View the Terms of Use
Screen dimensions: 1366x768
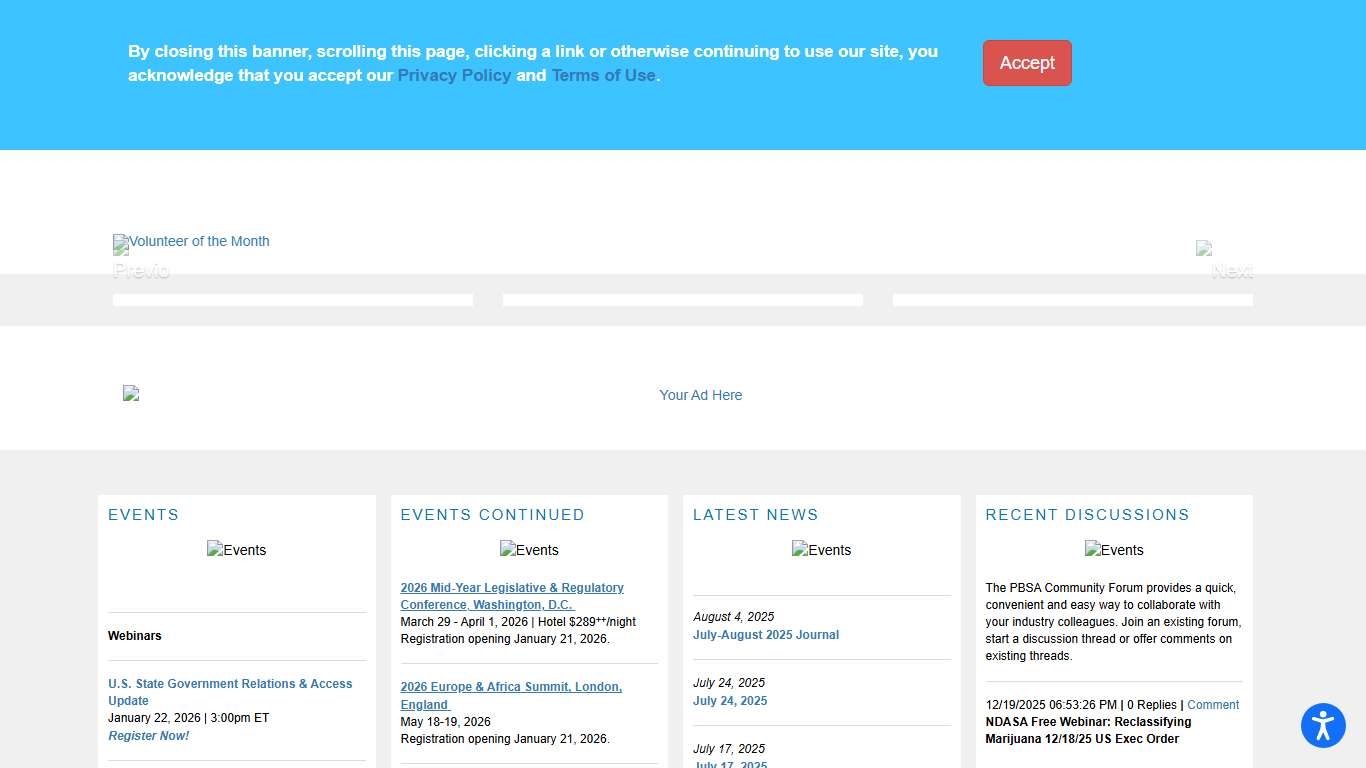[x=603, y=75]
